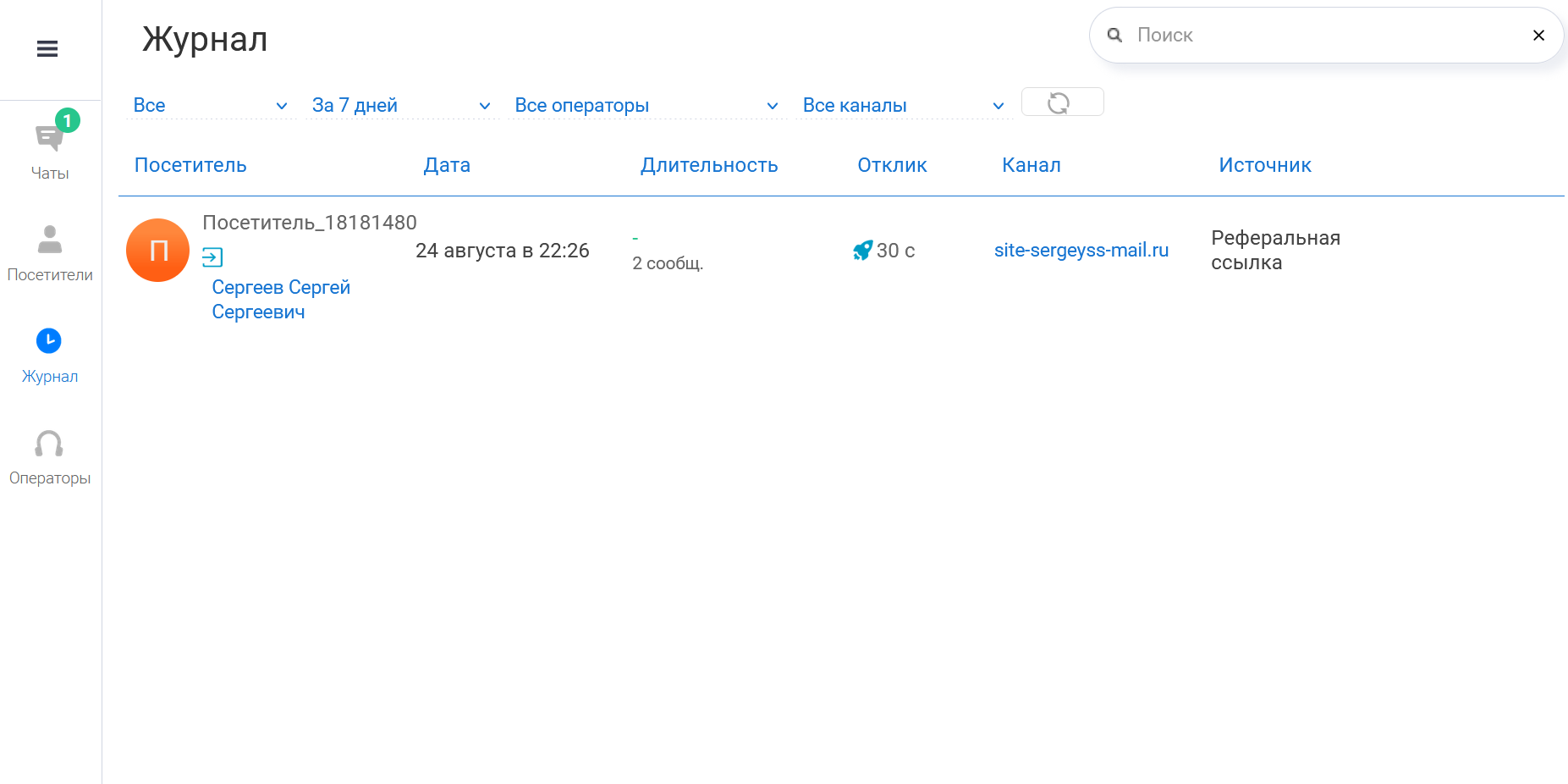
Task: Expand 'Все операторы' dropdown
Action: click(x=646, y=106)
